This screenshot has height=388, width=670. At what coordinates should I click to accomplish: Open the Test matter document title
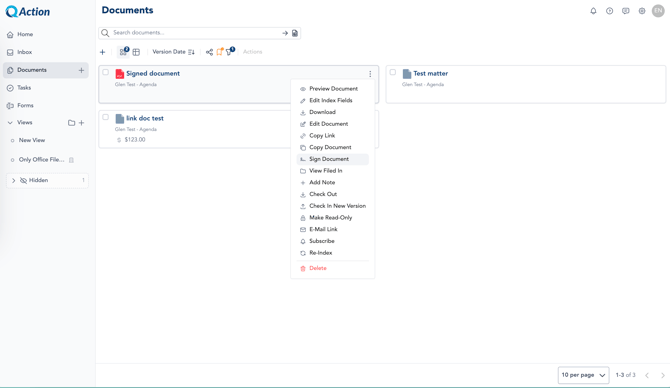tap(431, 73)
